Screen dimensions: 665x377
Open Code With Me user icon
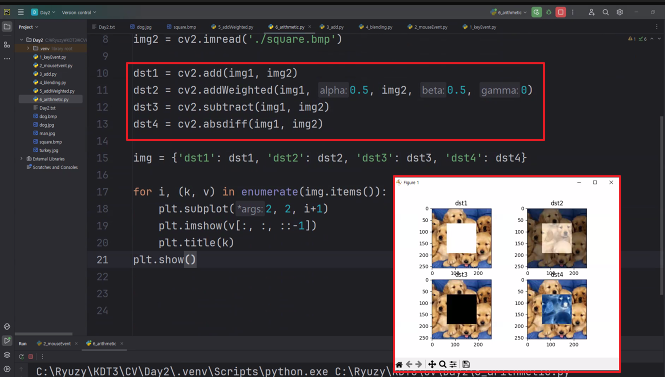click(591, 12)
